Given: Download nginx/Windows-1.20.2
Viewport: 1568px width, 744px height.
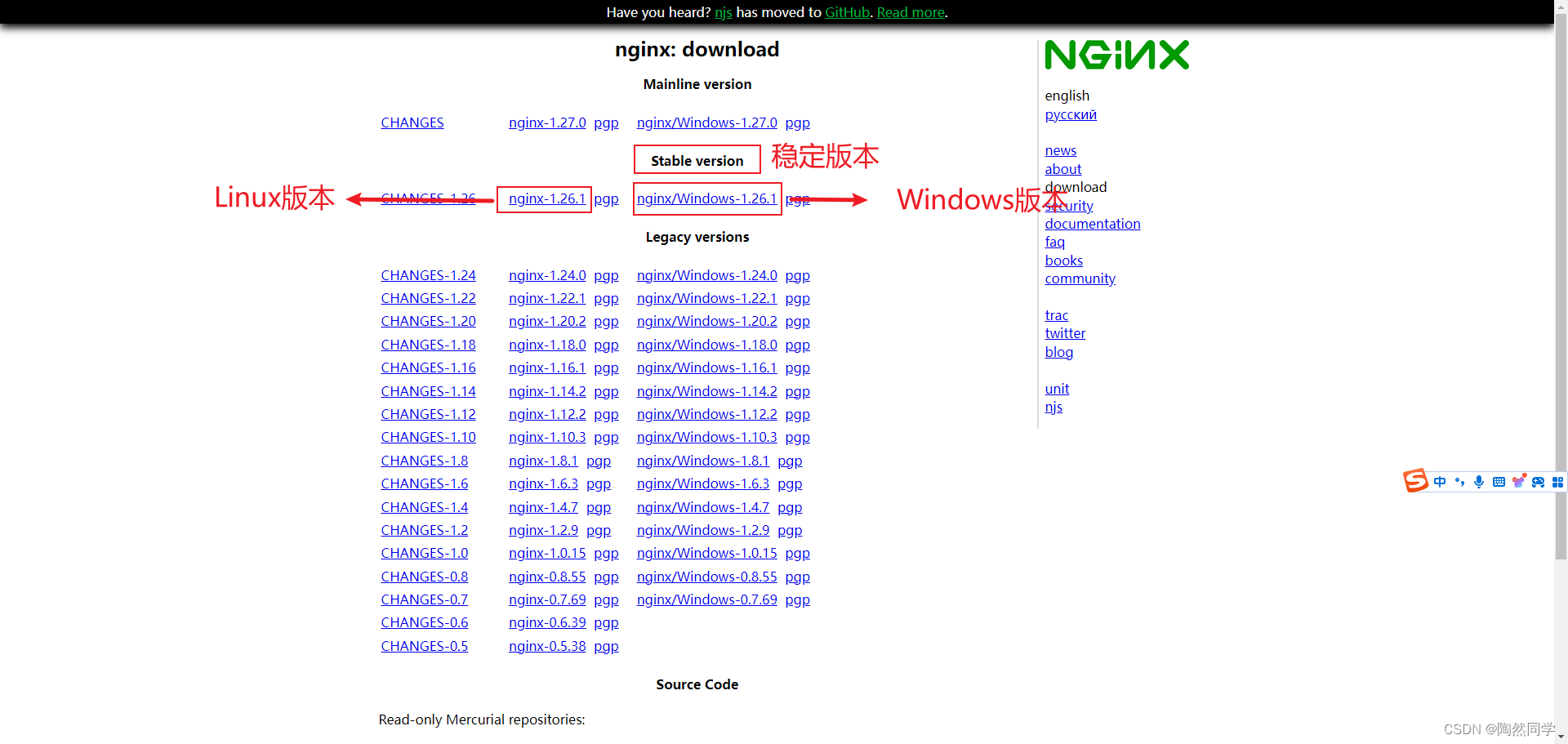Looking at the screenshot, I should (706, 321).
